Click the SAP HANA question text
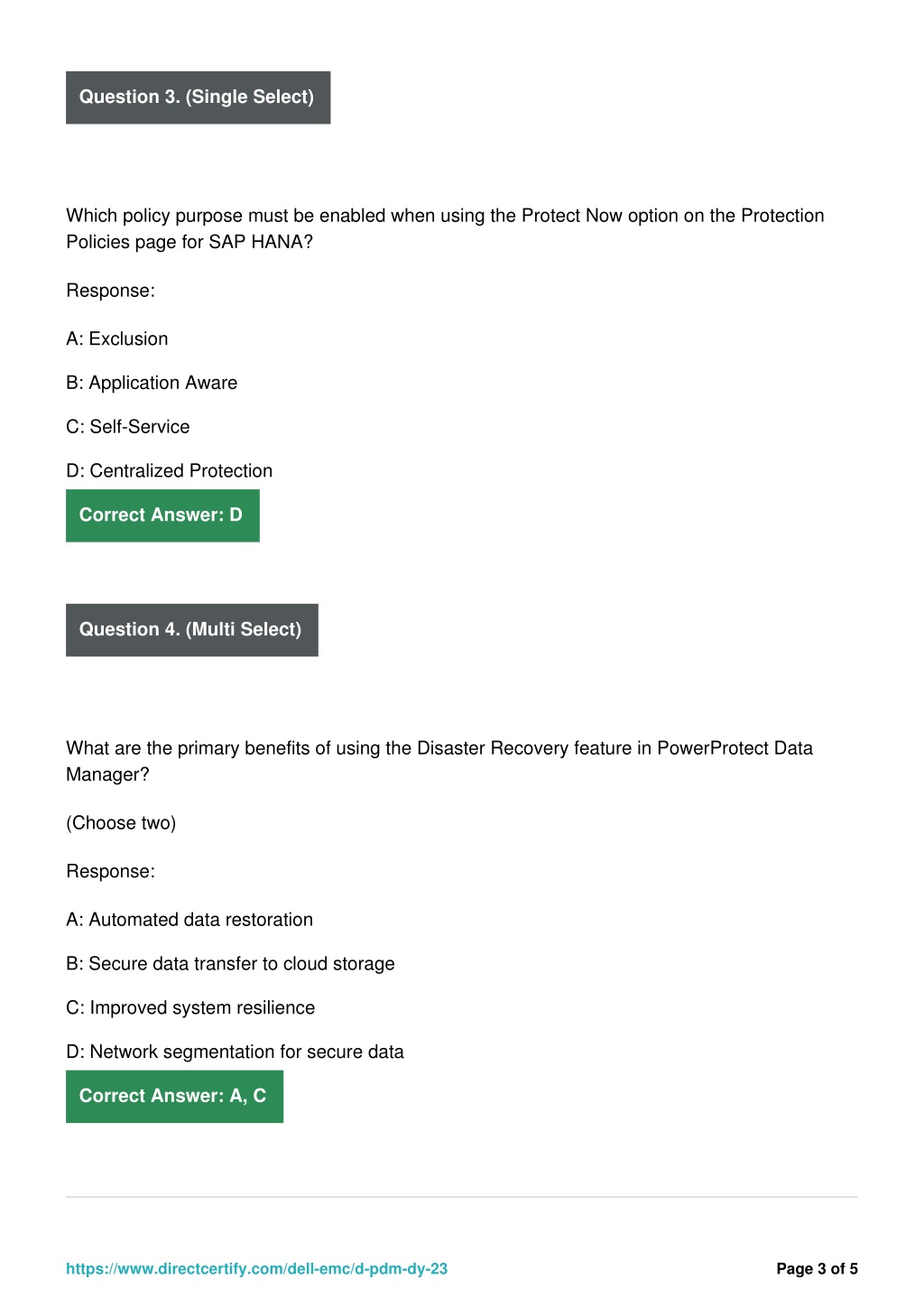924x1307 pixels. (445, 228)
